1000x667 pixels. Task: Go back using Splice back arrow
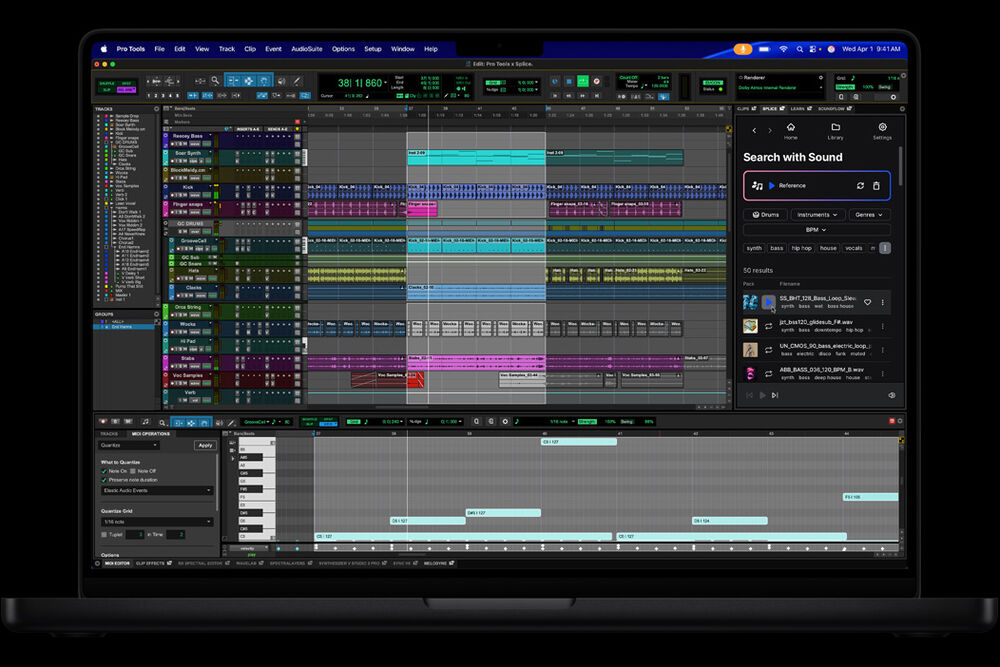[754, 131]
